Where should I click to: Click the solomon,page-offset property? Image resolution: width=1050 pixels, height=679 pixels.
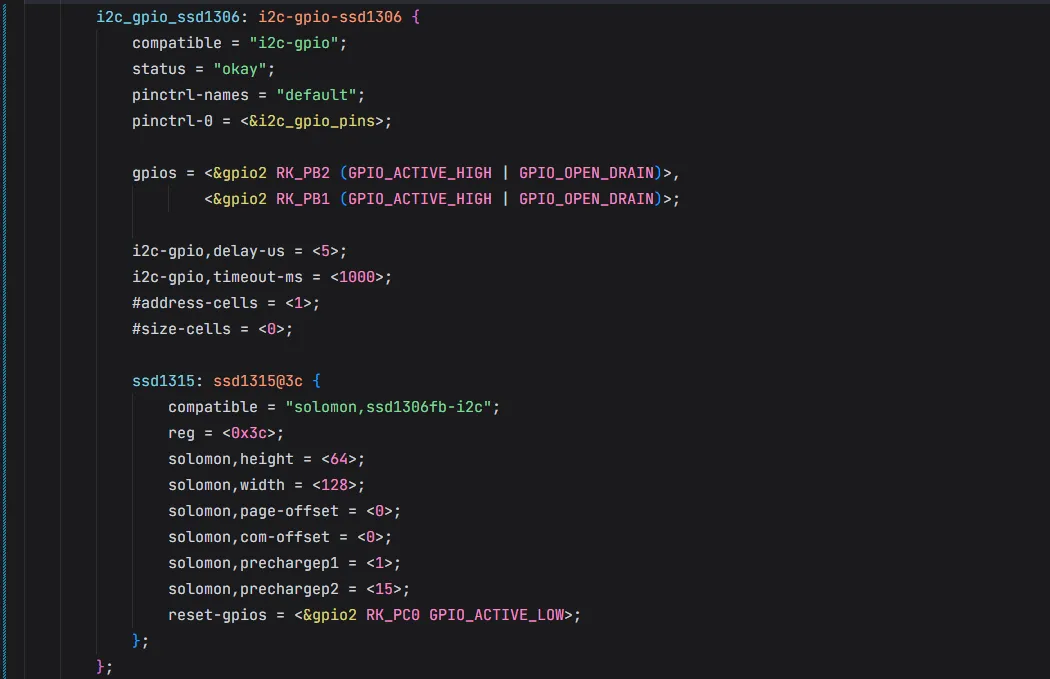tap(253, 512)
